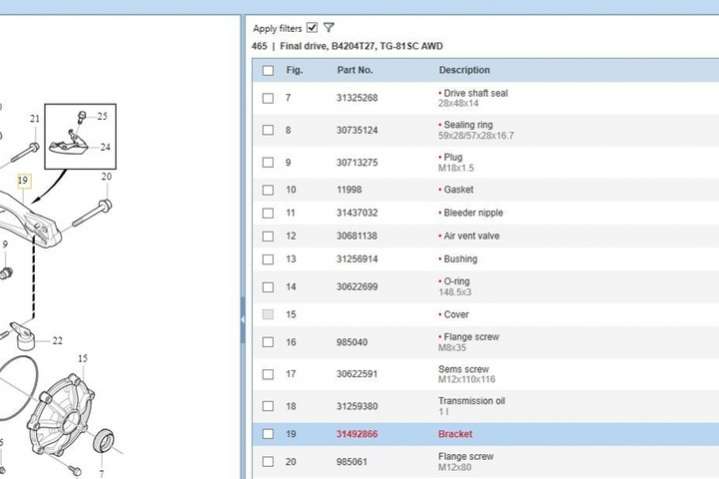Click the Part No. column header
The width and height of the screenshot is (719, 479).
pyautogui.click(x=354, y=70)
